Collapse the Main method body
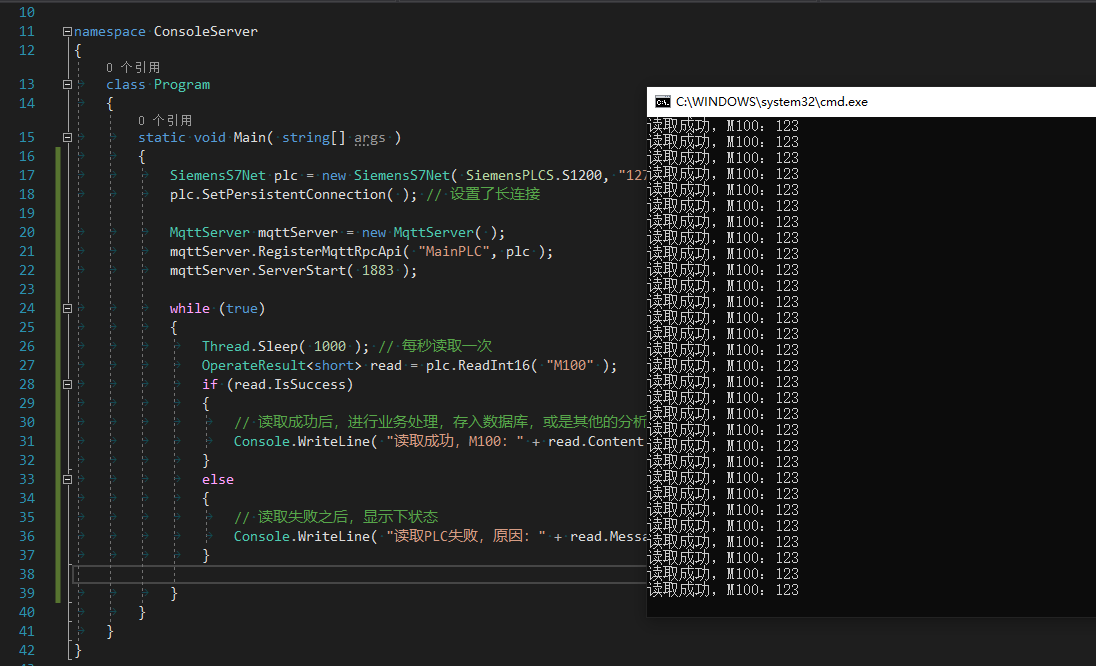This screenshot has width=1096, height=666. point(67,137)
